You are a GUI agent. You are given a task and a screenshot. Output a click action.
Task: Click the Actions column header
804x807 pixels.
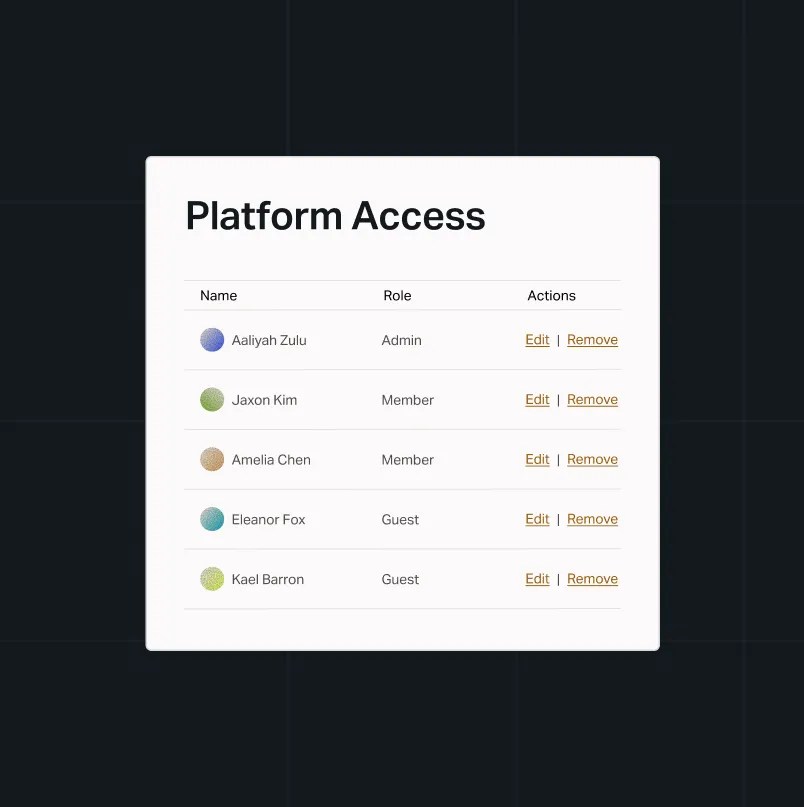tap(551, 295)
